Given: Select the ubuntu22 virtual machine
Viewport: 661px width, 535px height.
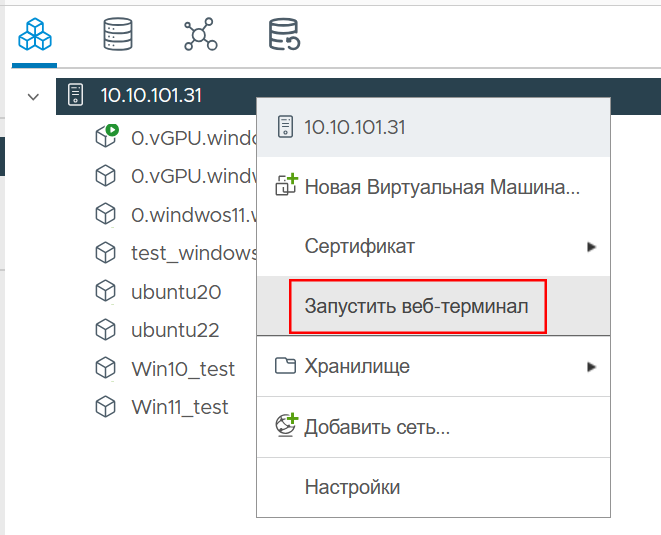Looking at the screenshot, I should (x=175, y=330).
